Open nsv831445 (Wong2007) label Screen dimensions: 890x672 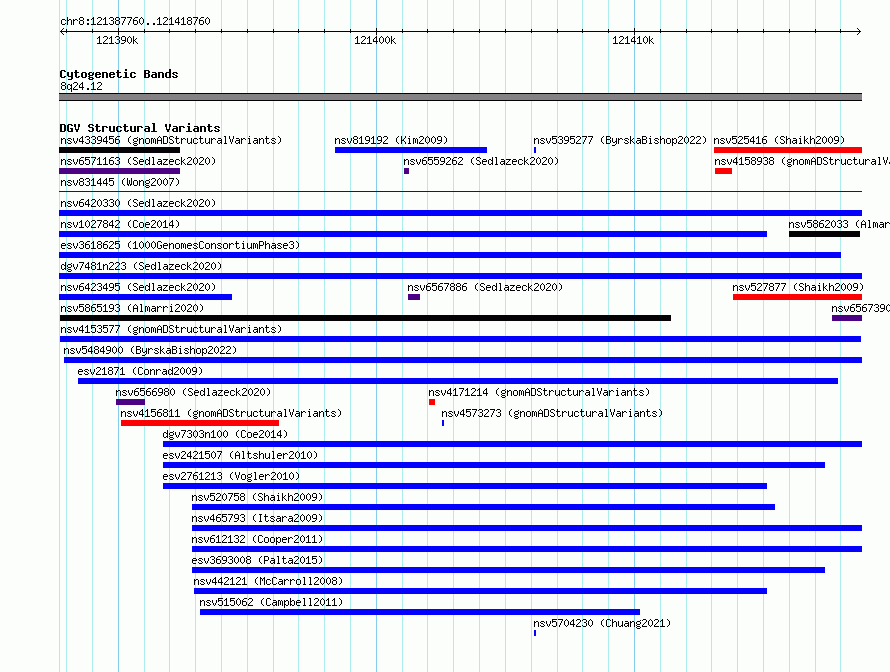120,182
